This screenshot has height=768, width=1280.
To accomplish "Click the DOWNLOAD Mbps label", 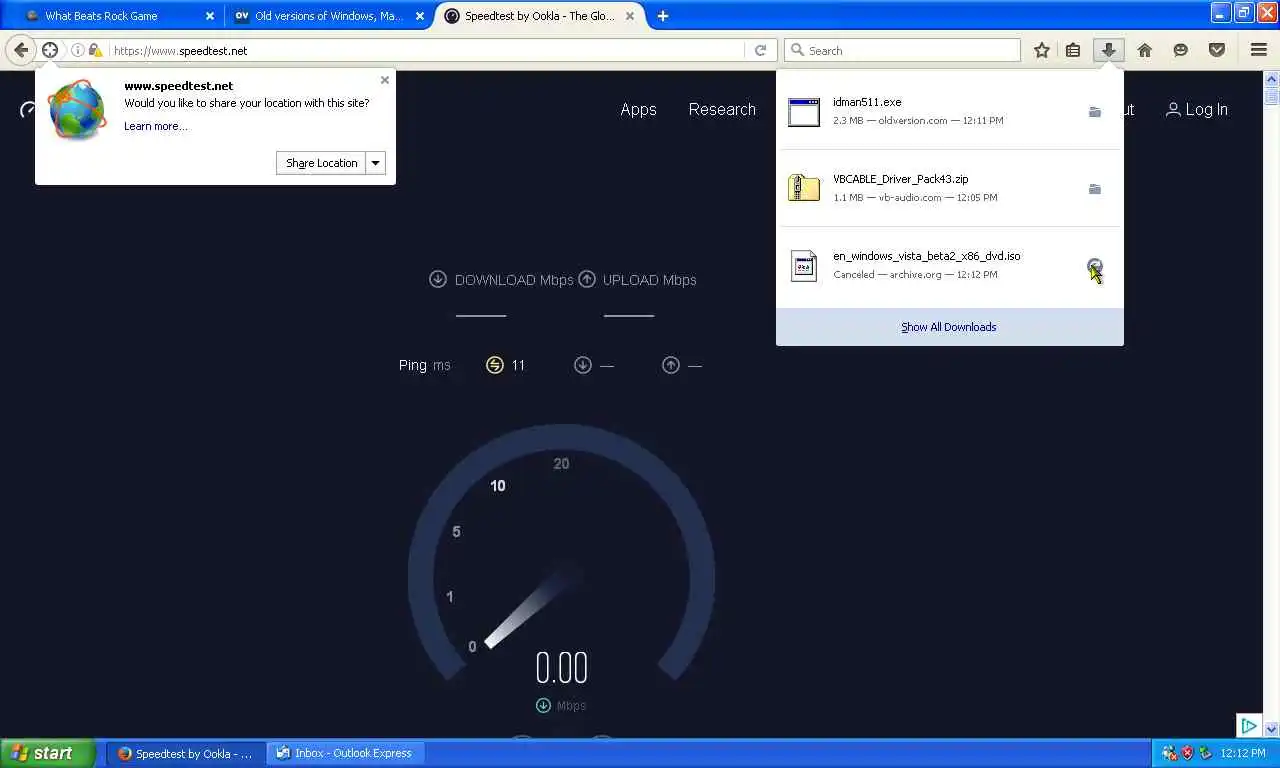I will point(514,280).
